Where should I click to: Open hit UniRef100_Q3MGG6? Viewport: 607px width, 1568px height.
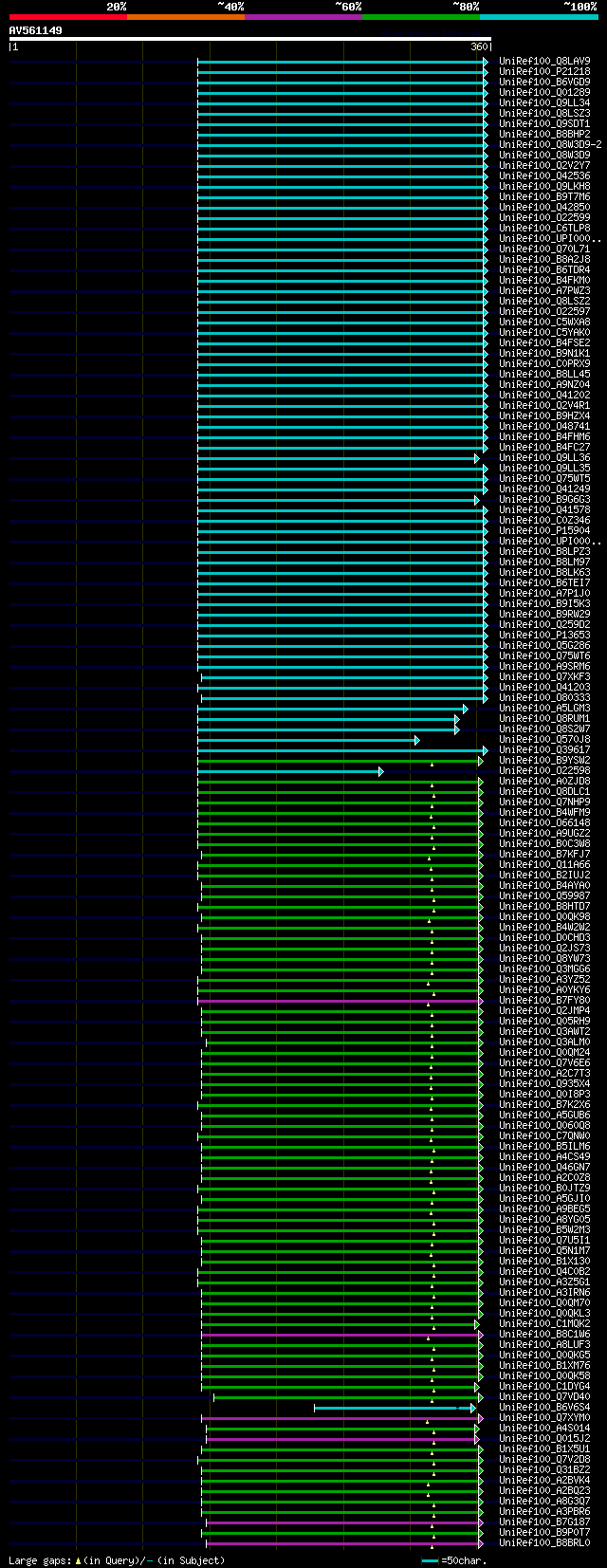(x=544, y=968)
